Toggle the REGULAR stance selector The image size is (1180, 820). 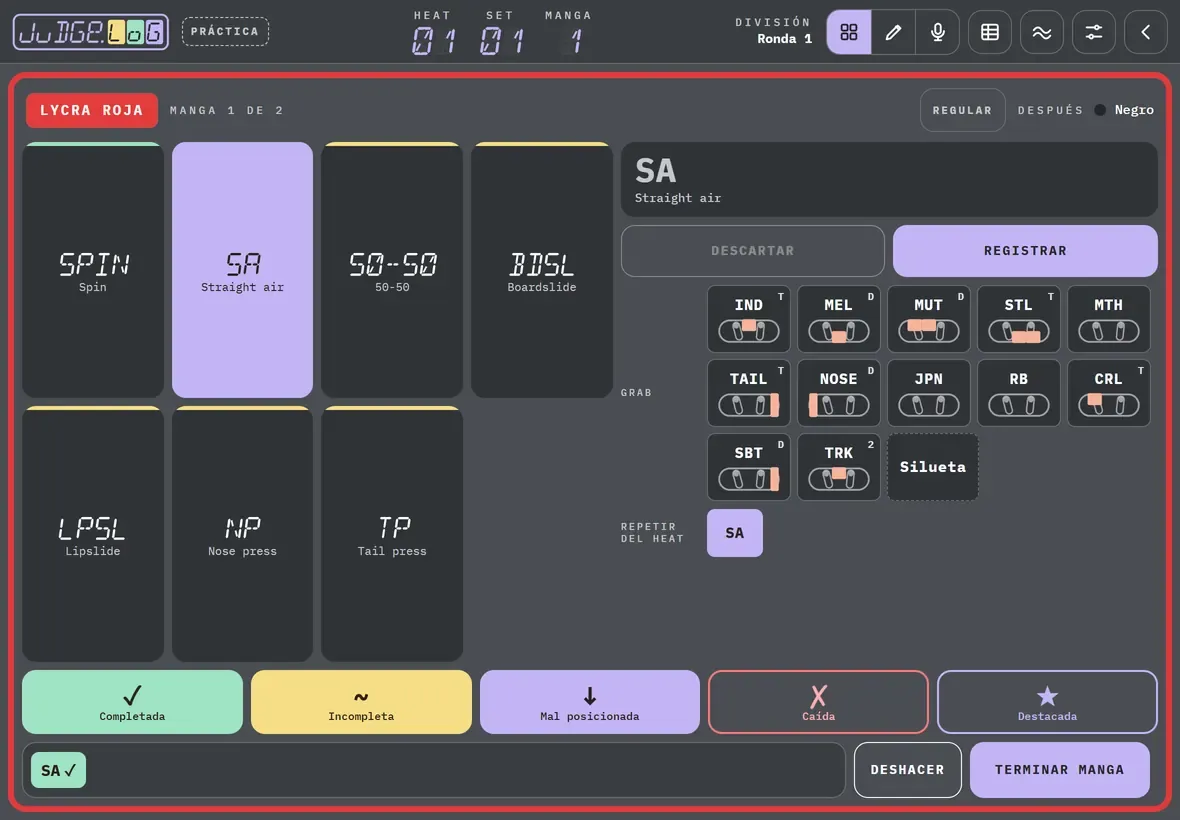click(963, 110)
